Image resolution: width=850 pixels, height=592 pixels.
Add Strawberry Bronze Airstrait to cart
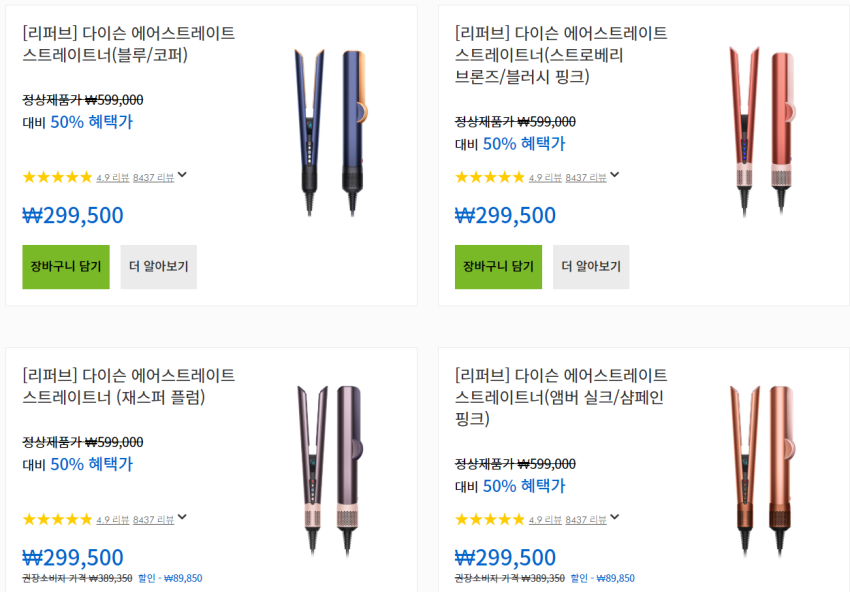point(498,267)
